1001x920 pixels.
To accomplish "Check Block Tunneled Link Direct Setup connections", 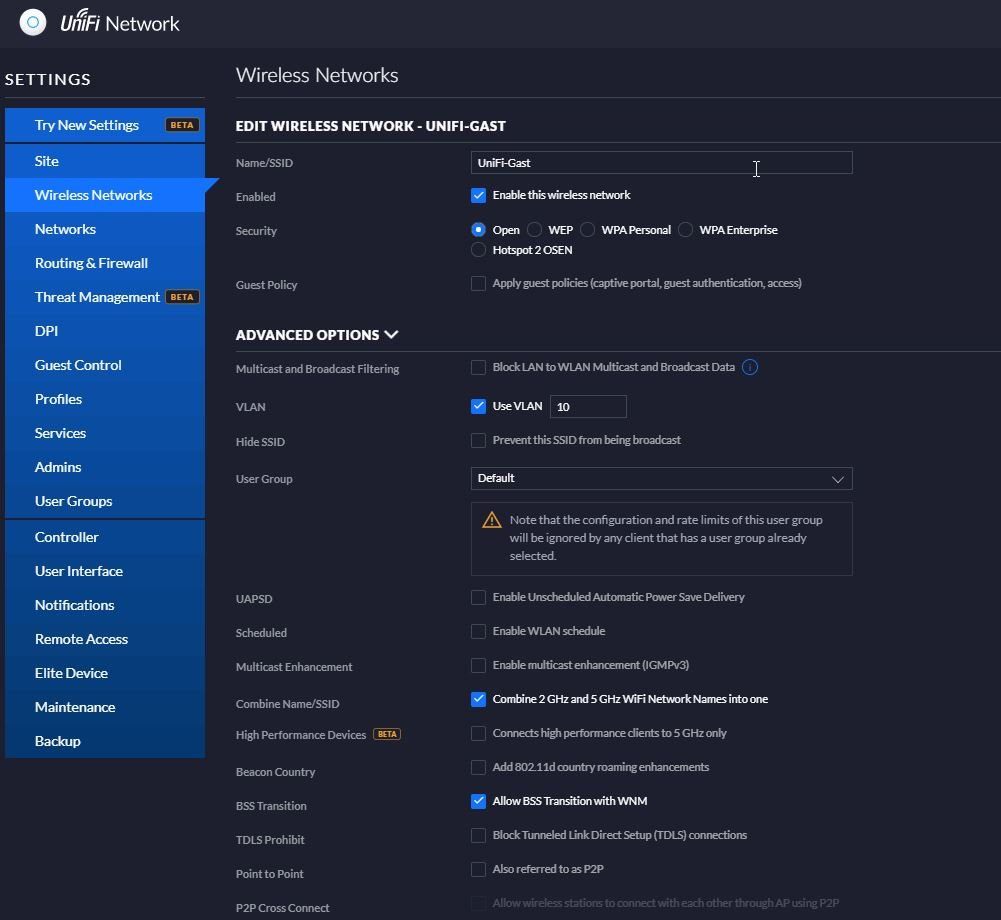I will click(478, 835).
